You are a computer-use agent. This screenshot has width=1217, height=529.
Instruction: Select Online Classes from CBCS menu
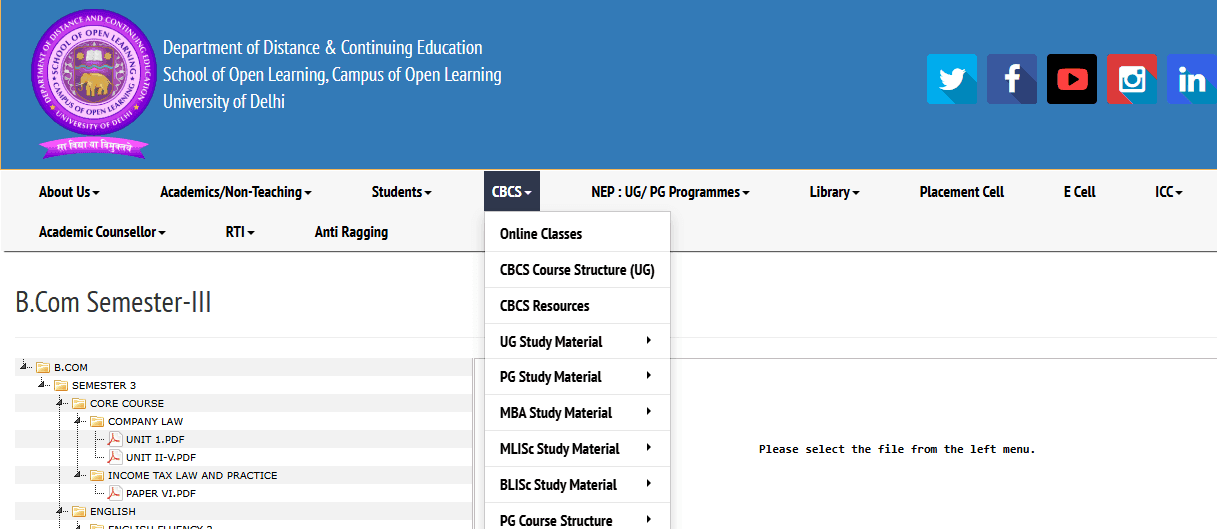[x=541, y=234]
